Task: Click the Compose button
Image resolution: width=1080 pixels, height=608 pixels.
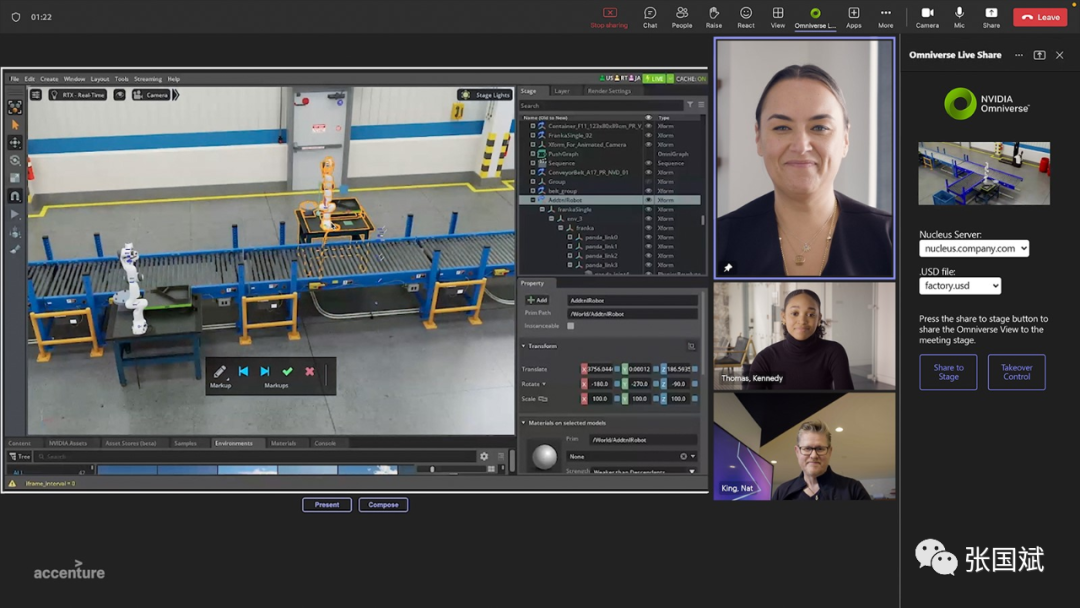Action: pyautogui.click(x=383, y=505)
